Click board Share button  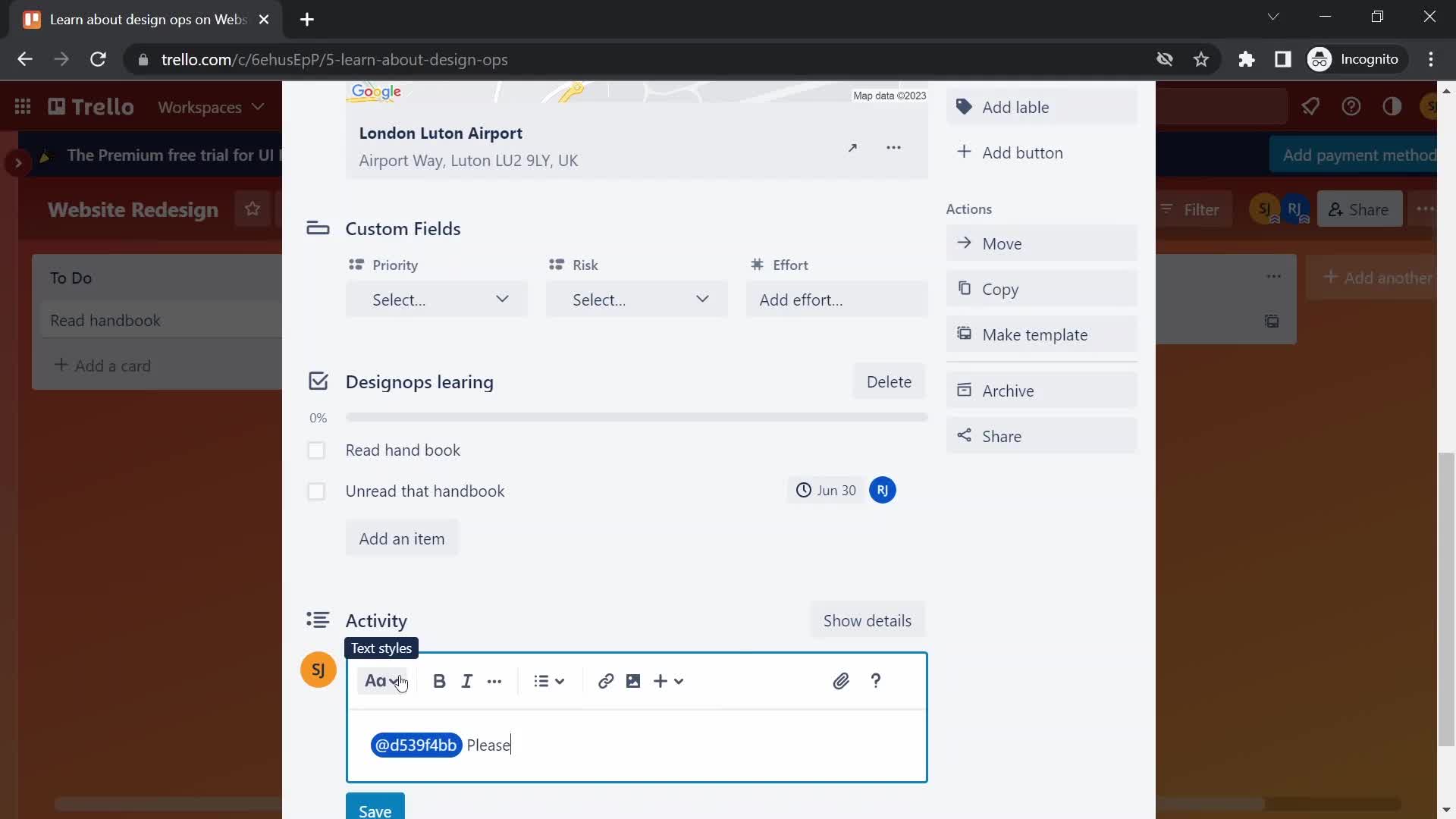(1360, 209)
